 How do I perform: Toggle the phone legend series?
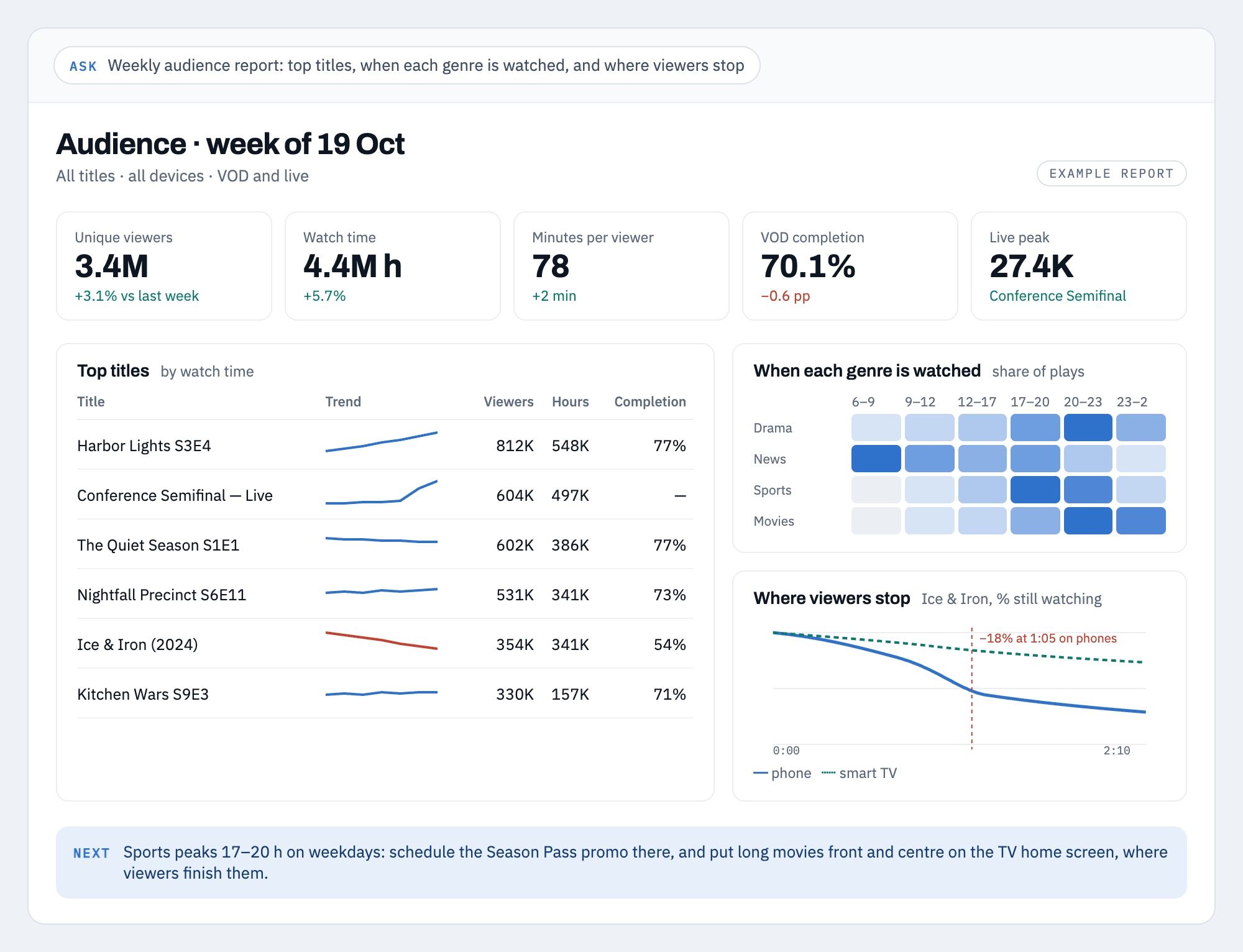pos(782,773)
